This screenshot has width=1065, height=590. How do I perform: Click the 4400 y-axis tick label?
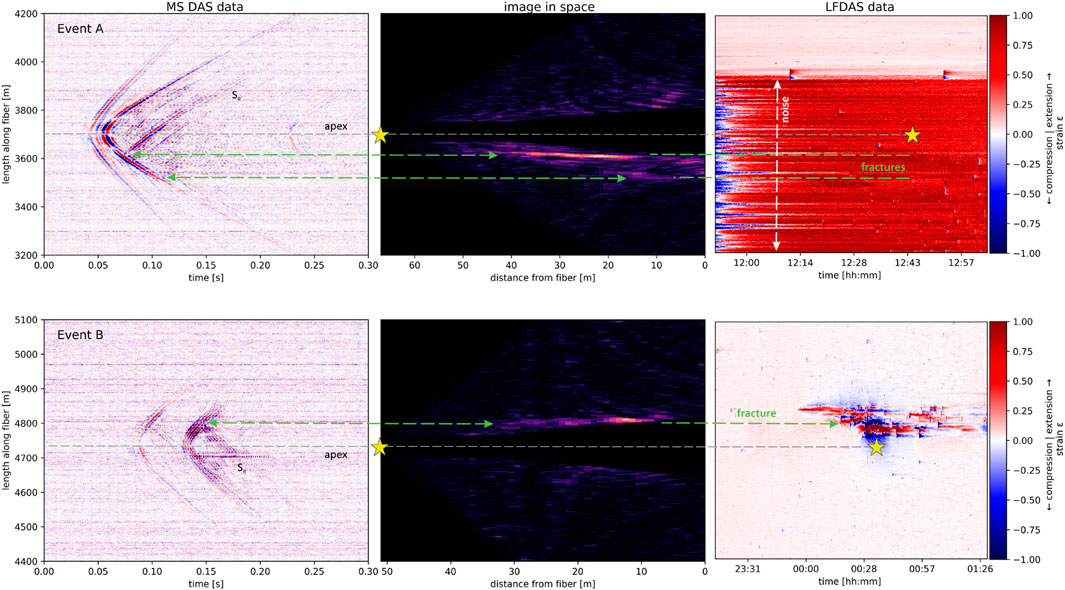coord(26,561)
